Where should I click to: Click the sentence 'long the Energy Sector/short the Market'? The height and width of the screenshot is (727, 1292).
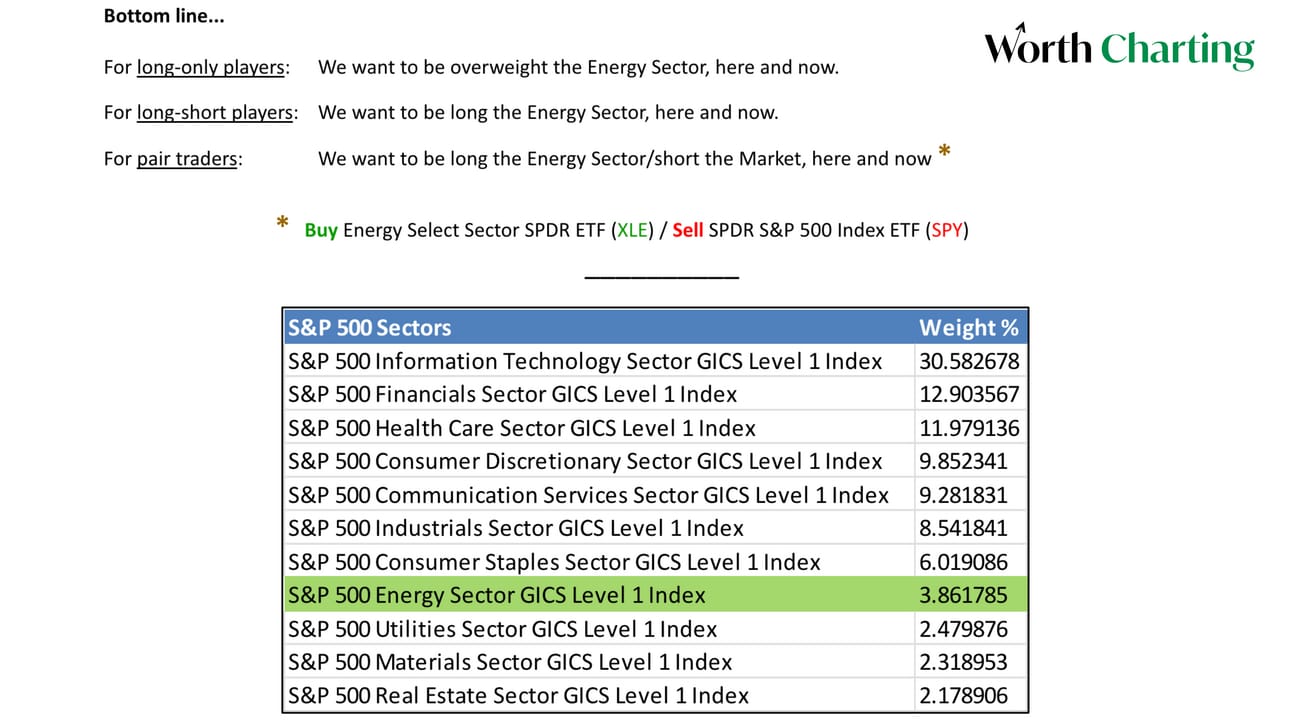coord(625,159)
